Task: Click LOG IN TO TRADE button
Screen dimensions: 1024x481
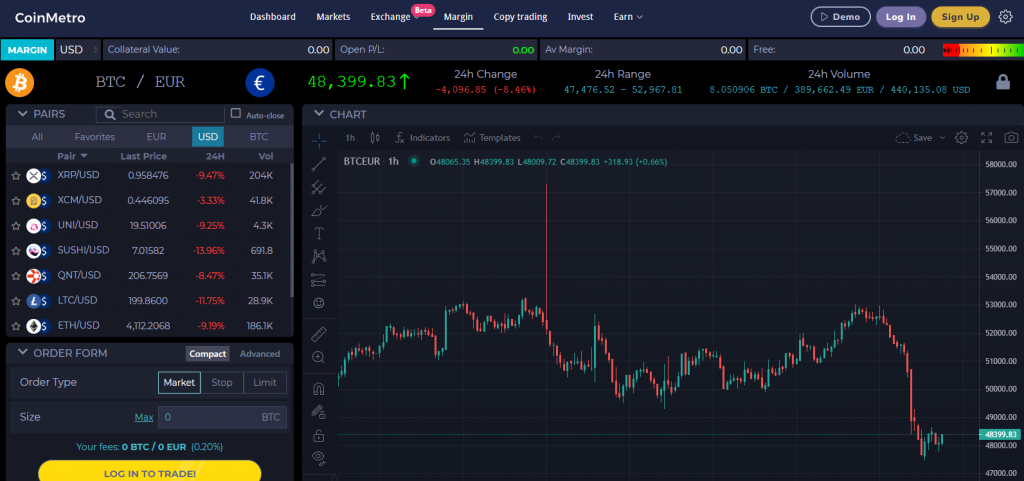Action: tap(150, 470)
